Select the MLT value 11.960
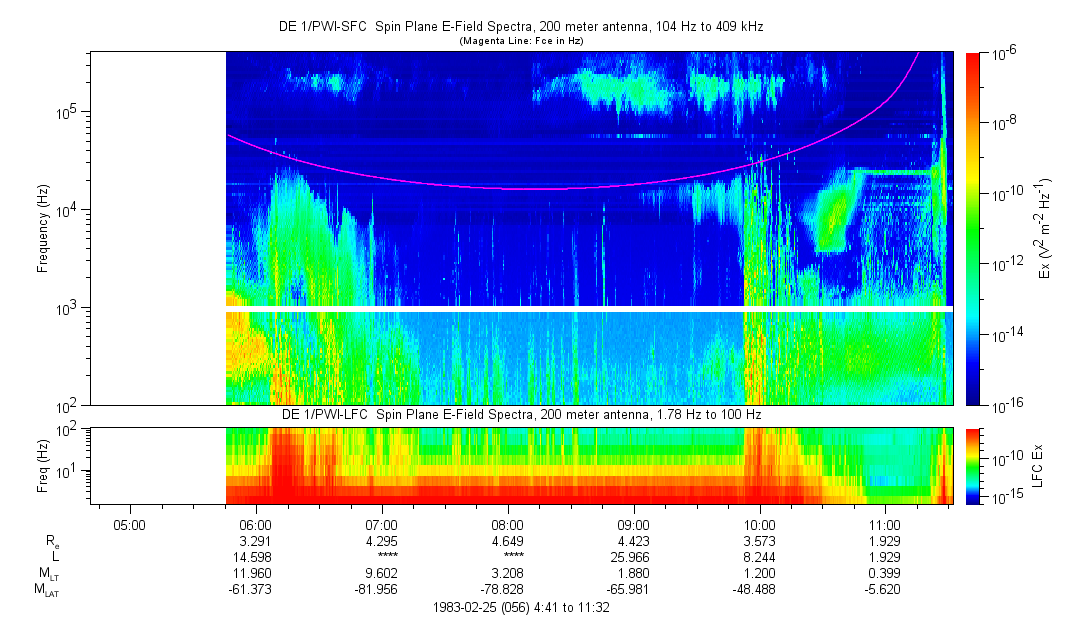 [256, 575]
